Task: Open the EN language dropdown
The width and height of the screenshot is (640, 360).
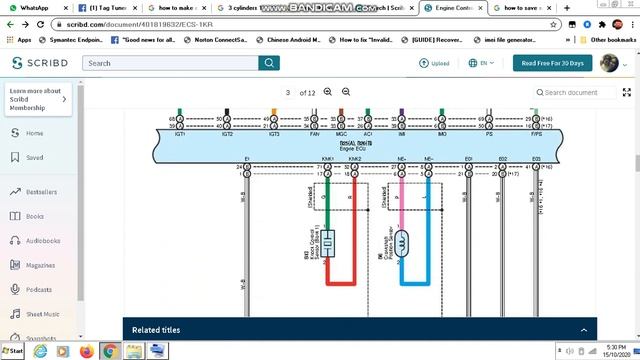Action: coord(482,63)
